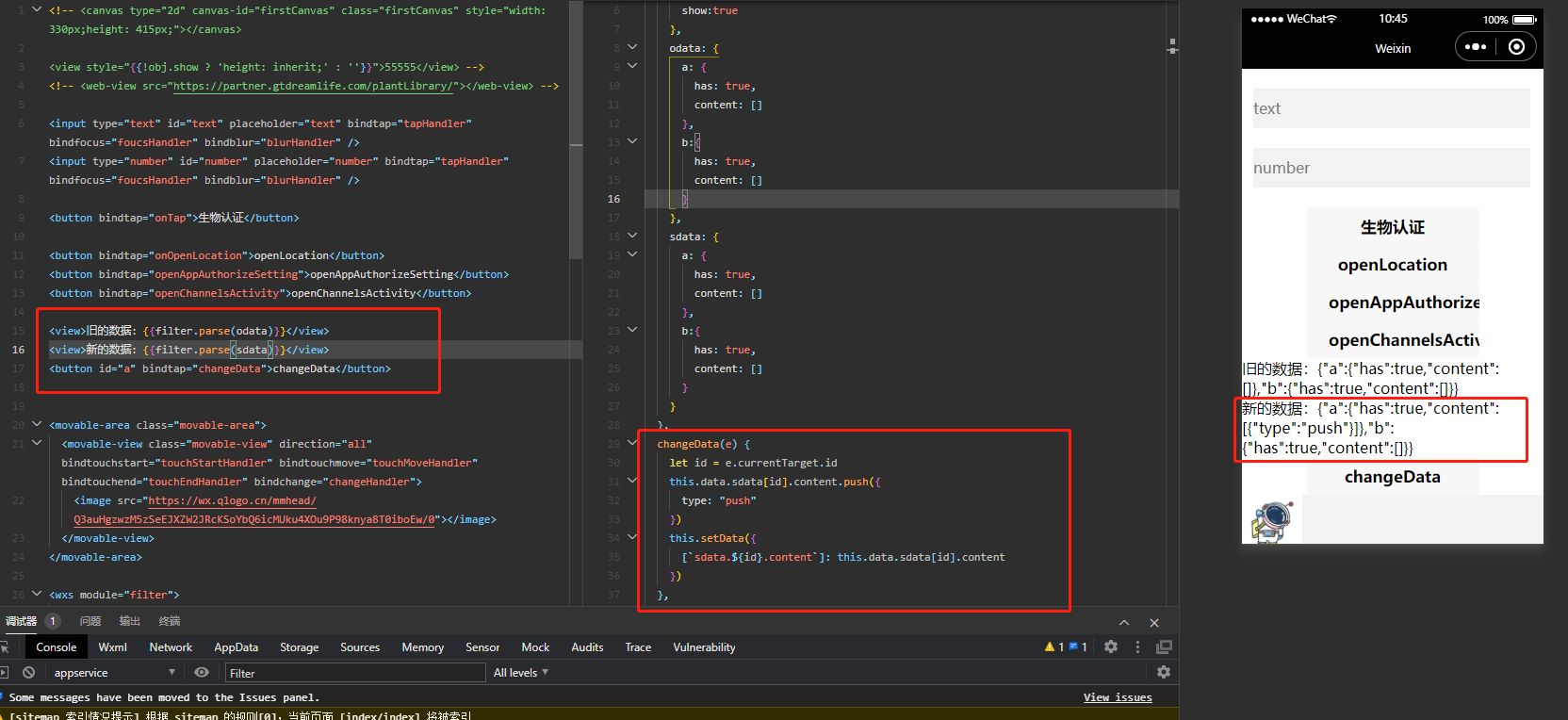This screenshot has width=1568, height=720.
Task: Open the appservice context dropdown
Action: 114,673
